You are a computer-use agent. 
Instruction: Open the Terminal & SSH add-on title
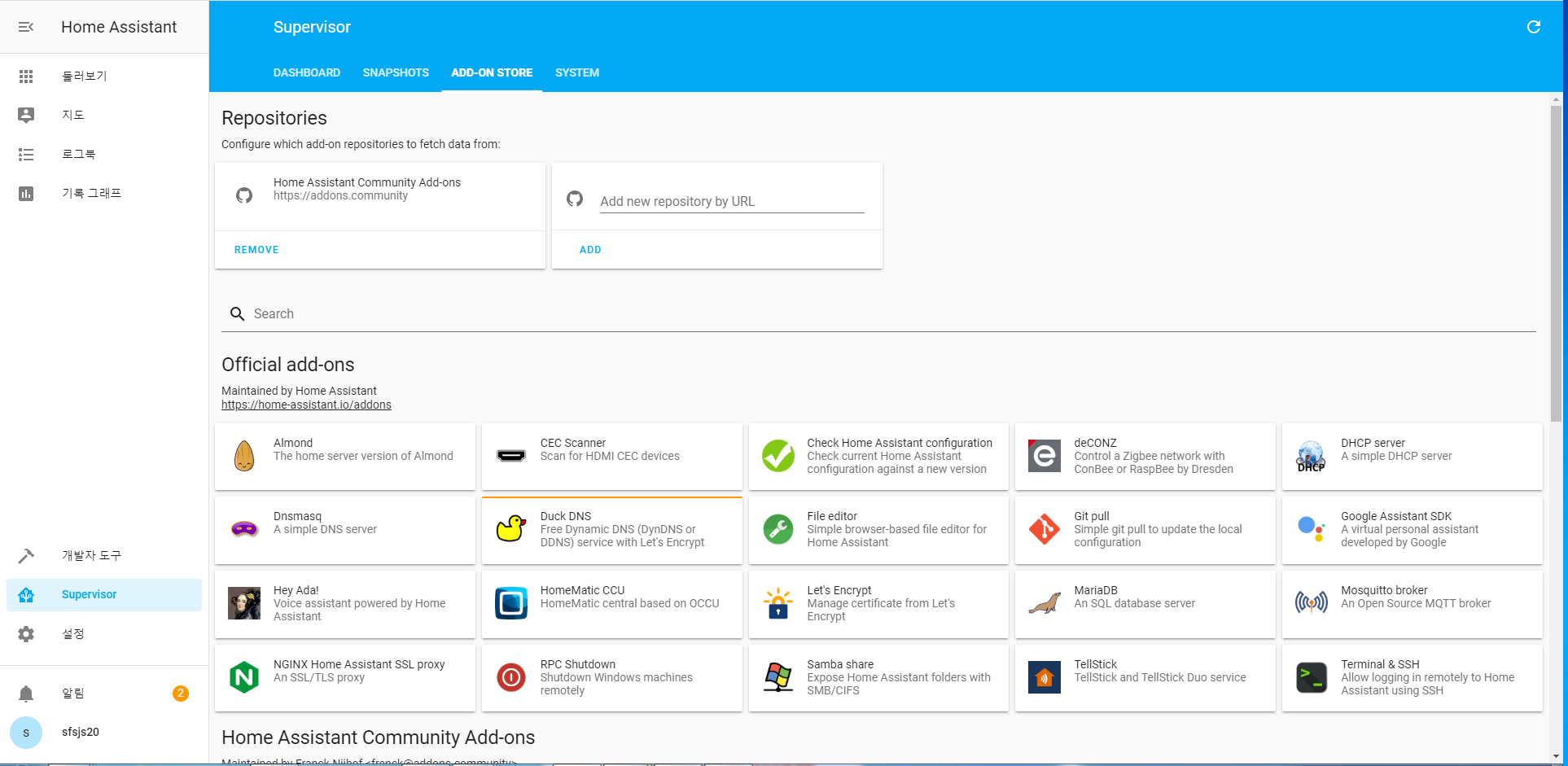point(1380,664)
